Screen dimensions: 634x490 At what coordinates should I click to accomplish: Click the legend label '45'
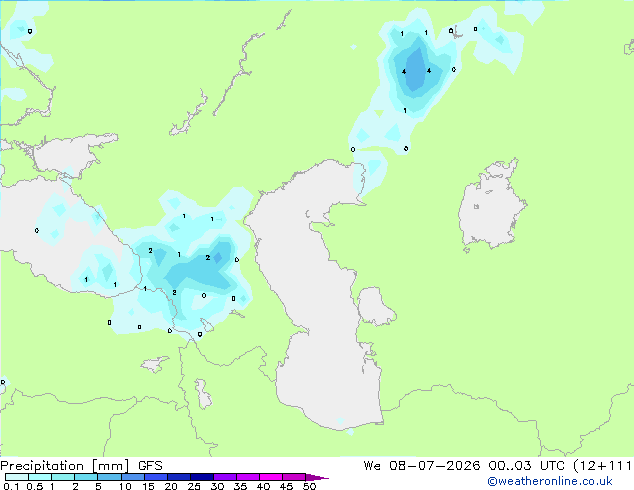[x=286, y=486]
